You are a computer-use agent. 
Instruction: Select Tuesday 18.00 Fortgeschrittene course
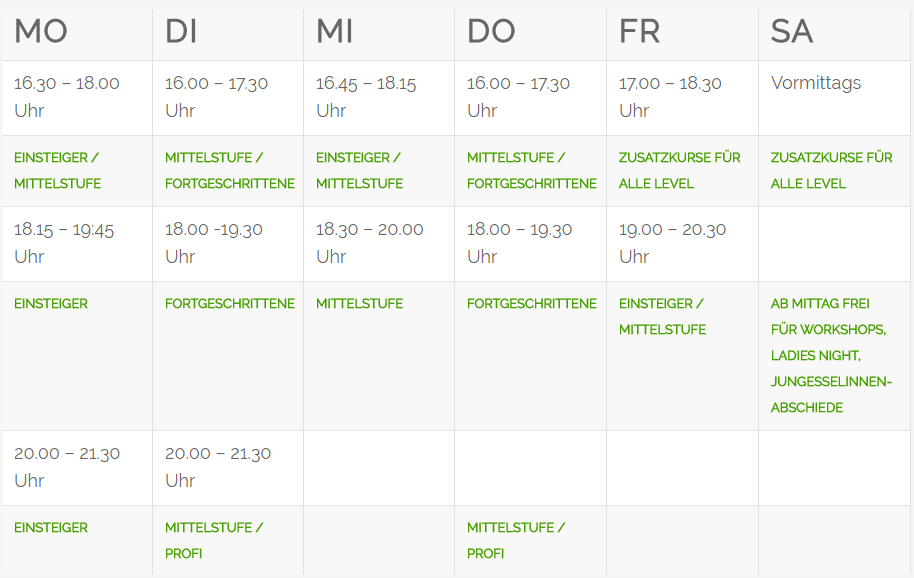click(230, 304)
